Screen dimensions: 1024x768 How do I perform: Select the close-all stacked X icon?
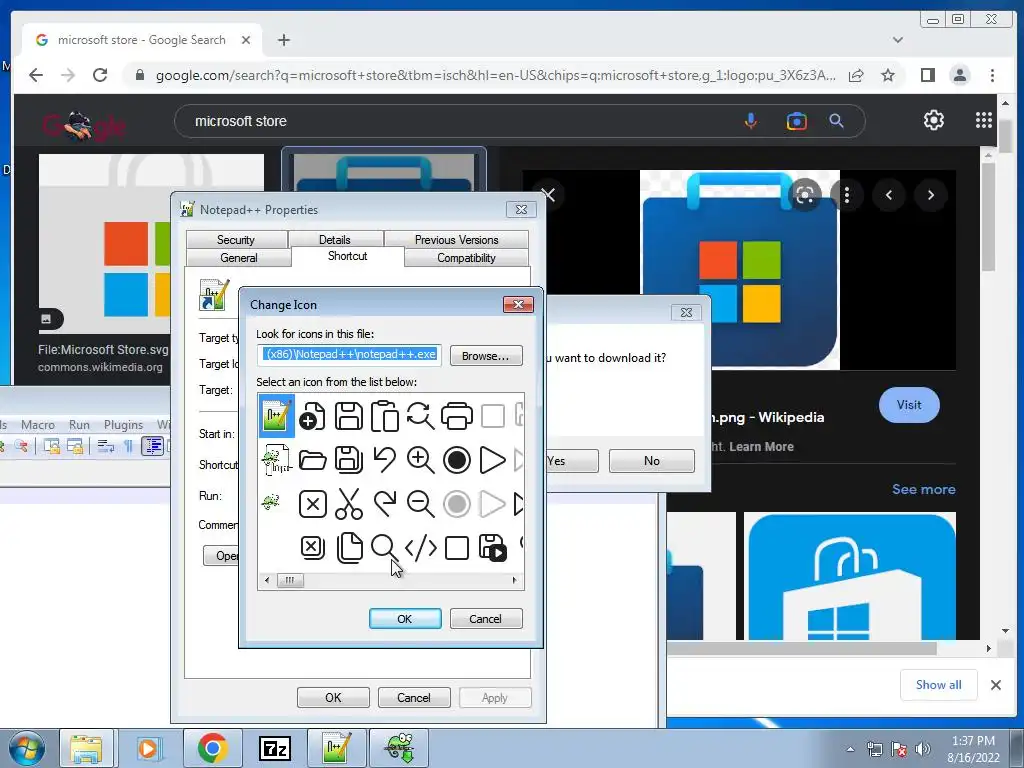click(x=312, y=547)
